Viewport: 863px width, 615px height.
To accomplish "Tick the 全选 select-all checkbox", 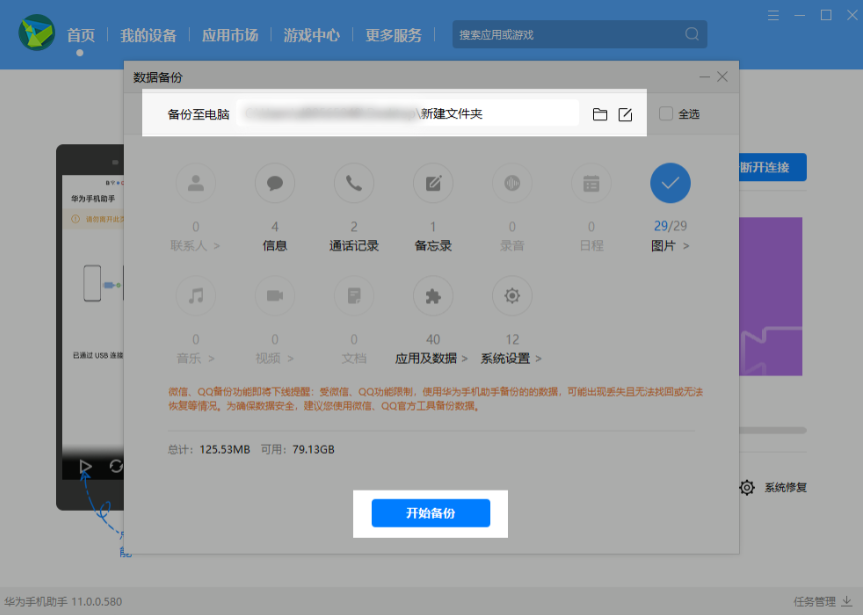I will click(666, 113).
